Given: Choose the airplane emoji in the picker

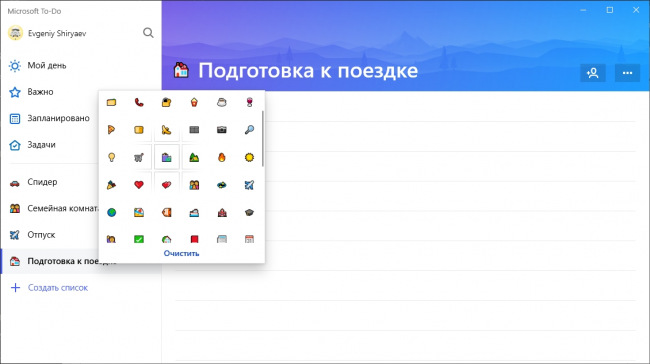Looking at the screenshot, I should [249, 185].
